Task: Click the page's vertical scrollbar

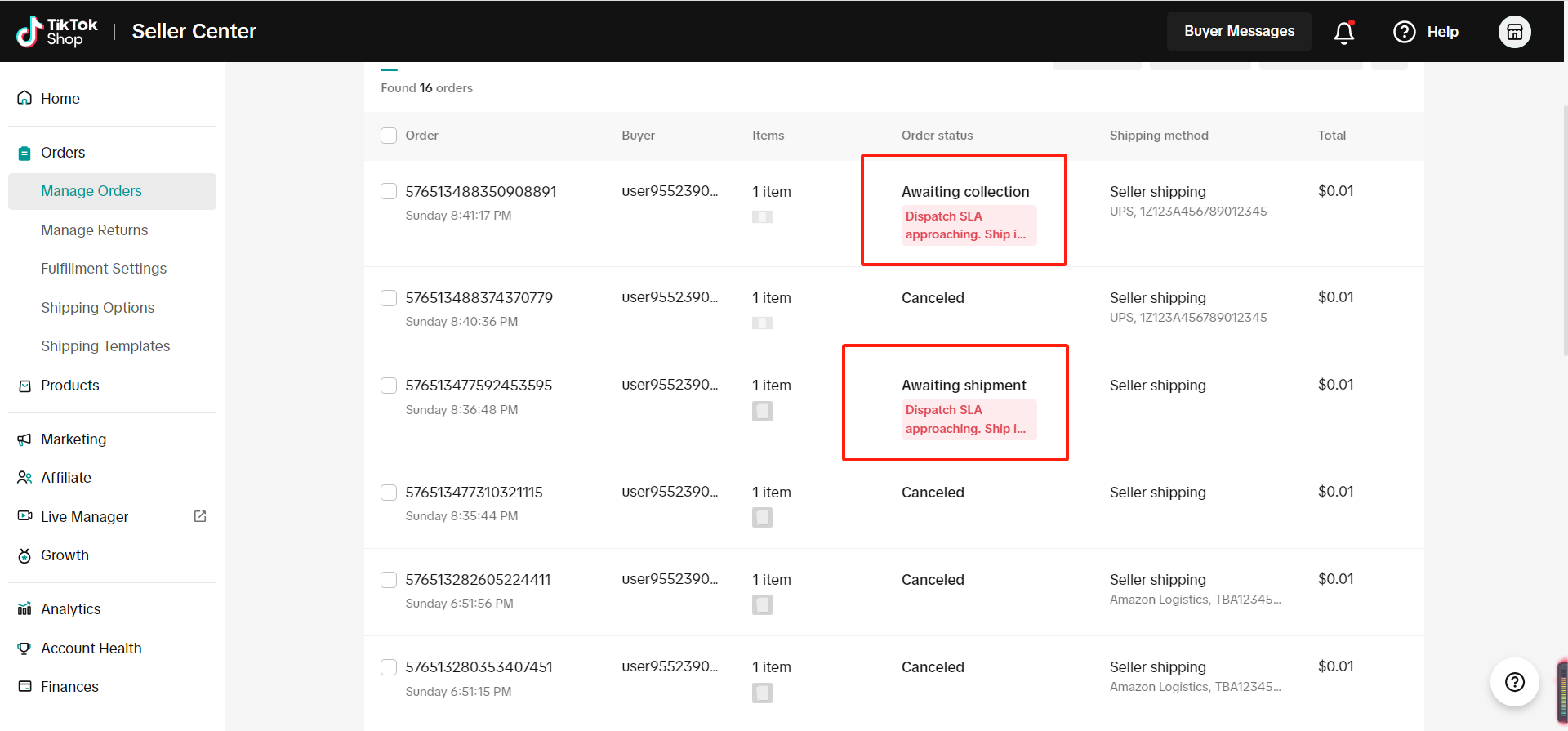Action: click(x=1564, y=245)
